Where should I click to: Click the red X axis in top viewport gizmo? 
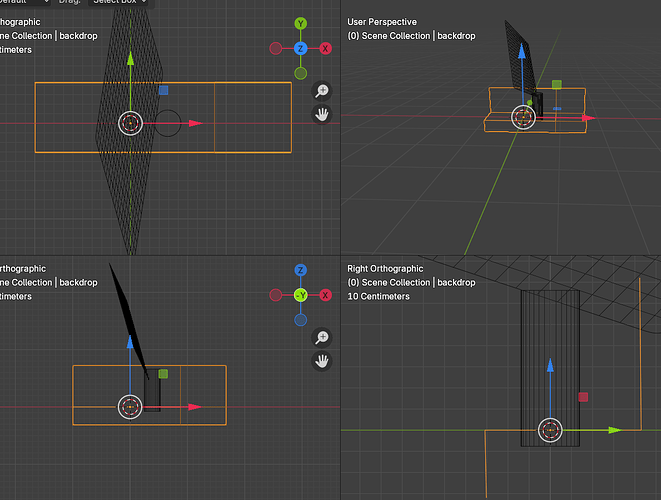coord(325,48)
